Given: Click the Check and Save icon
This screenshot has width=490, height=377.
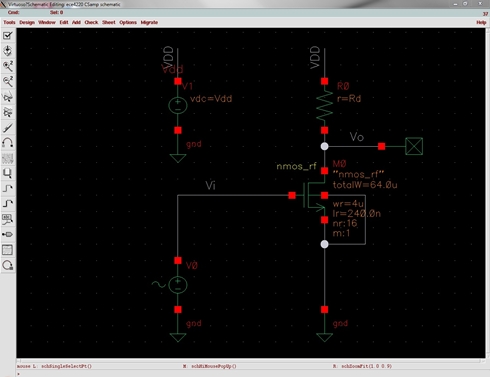Looking at the screenshot, I should pyautogui.click(x=8, y=35).
